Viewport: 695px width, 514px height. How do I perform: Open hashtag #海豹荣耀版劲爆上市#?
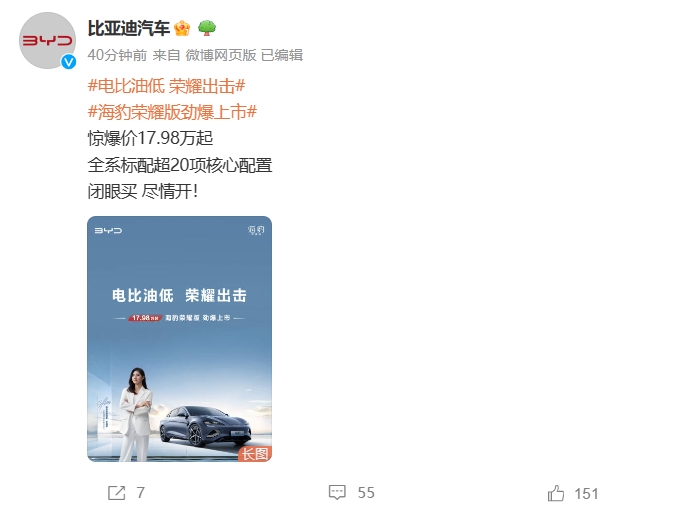pyautogui.click(x=172, y=112)
